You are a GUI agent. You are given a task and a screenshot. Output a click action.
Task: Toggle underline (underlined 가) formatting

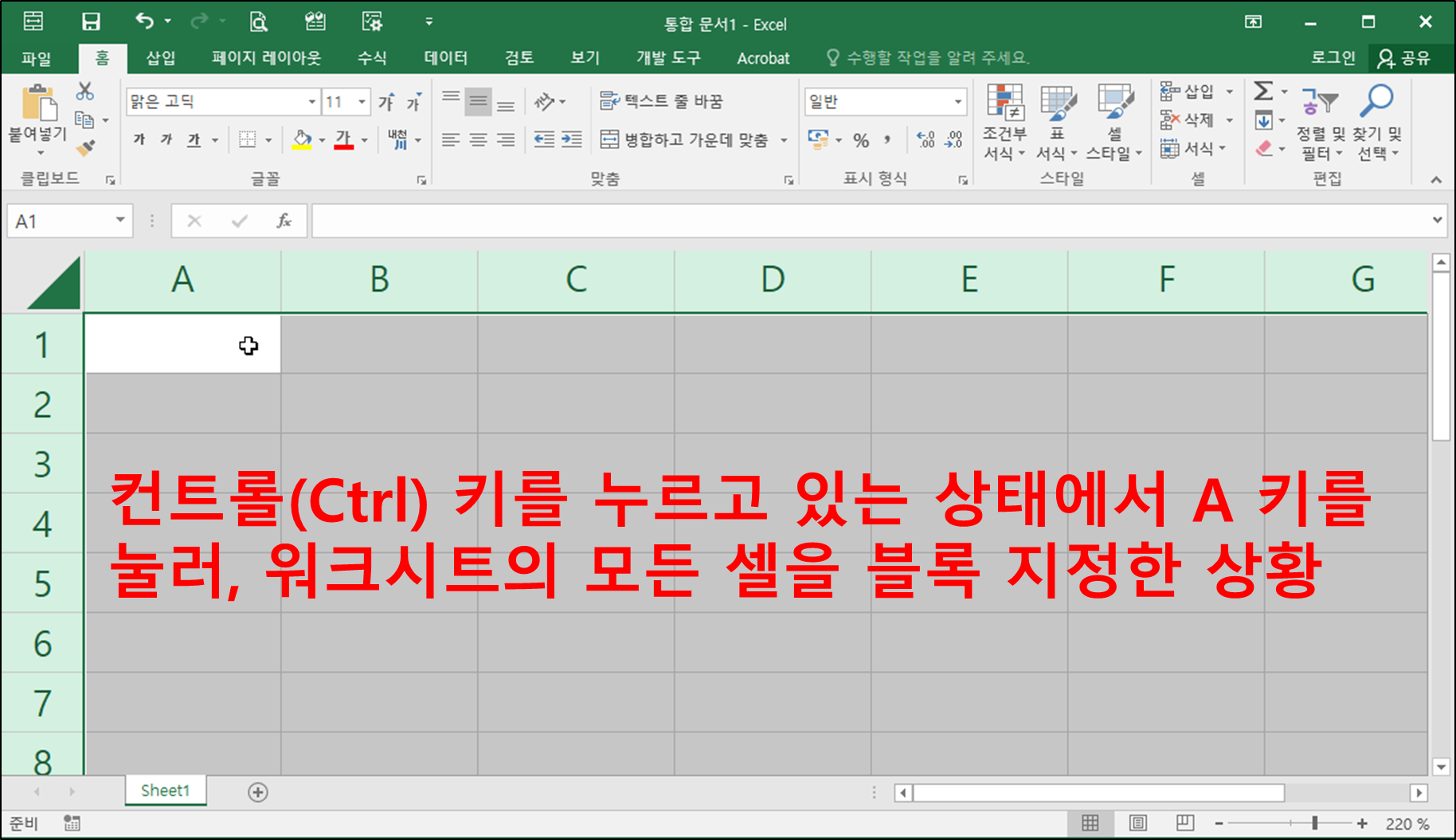194,140
